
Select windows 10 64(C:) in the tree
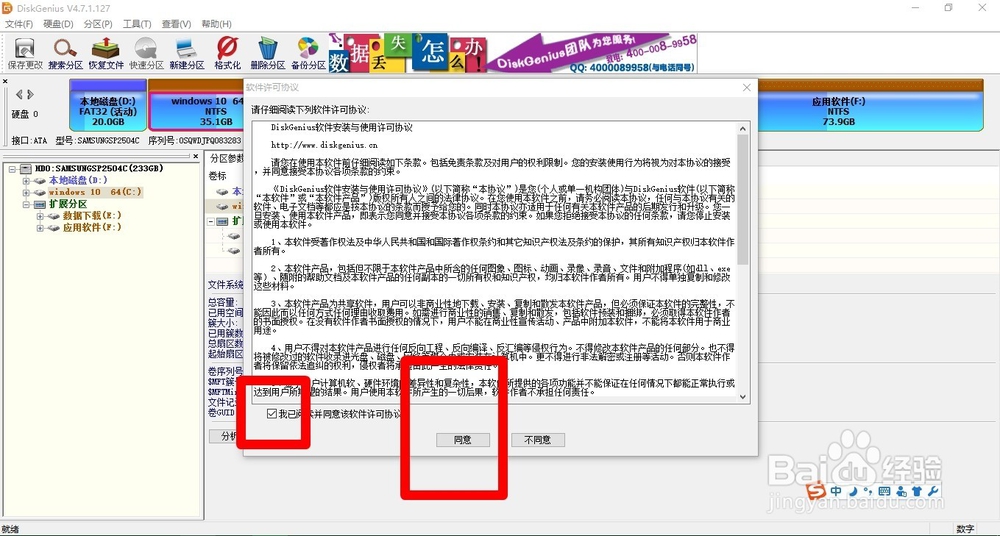[x=95, y=192]
